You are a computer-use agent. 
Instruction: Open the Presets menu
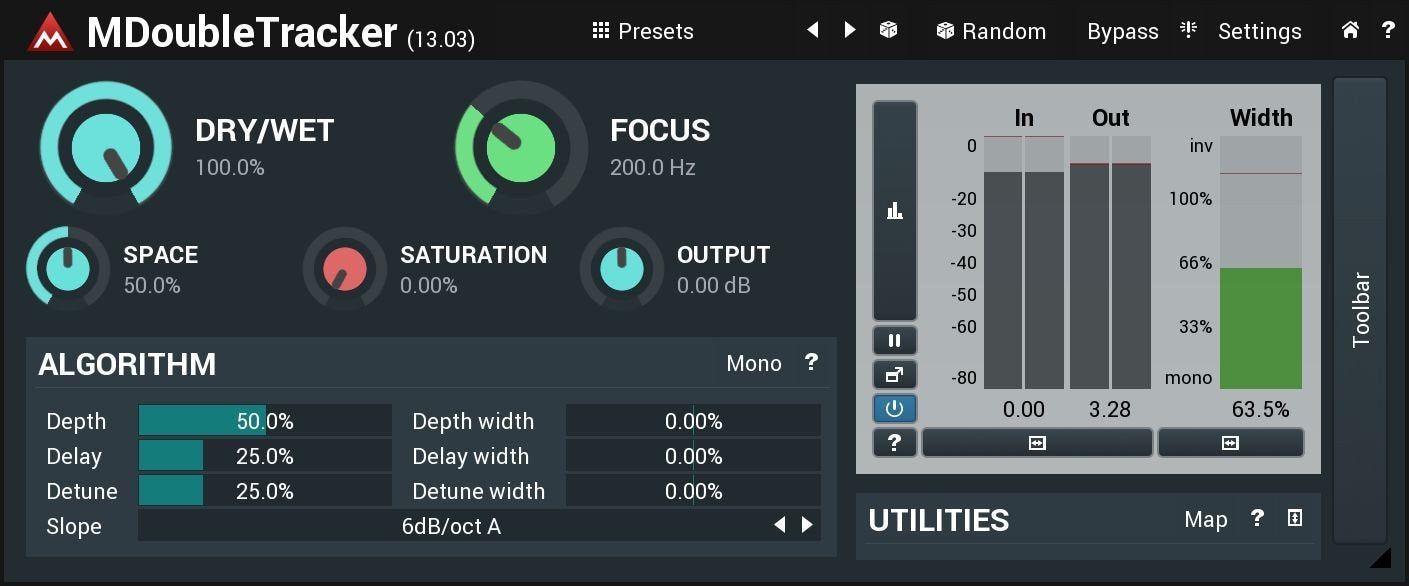click(644, 31)
